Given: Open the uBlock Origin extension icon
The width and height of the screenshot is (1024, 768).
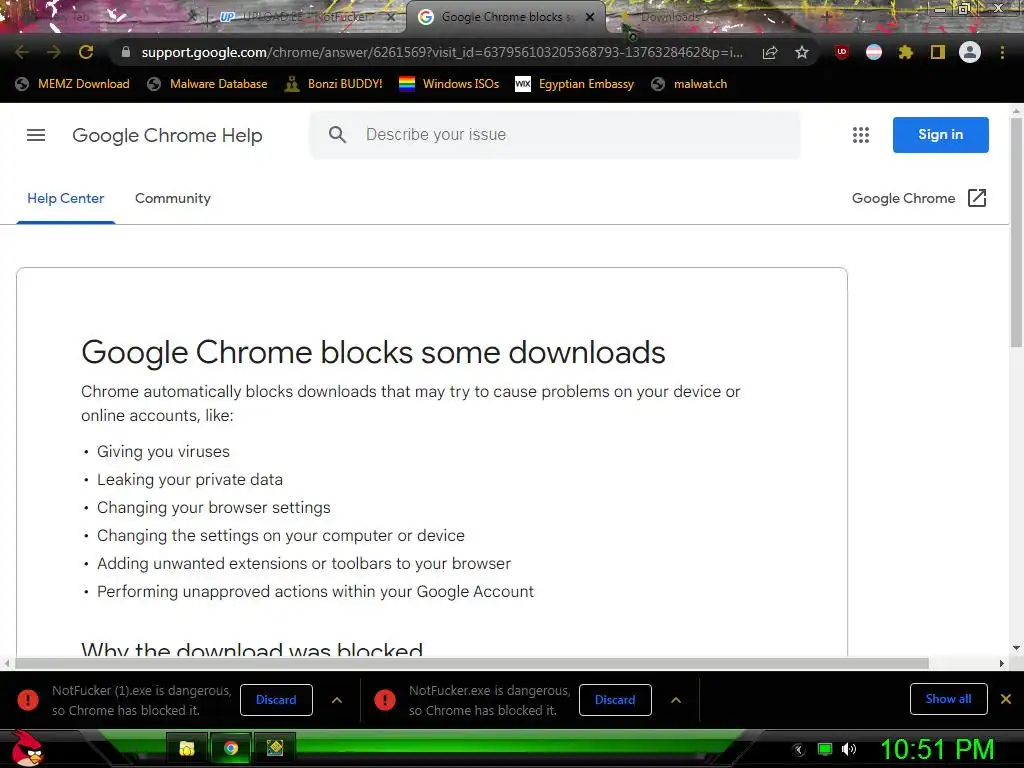Looking at the screenshot, I should tap(842, 52).
